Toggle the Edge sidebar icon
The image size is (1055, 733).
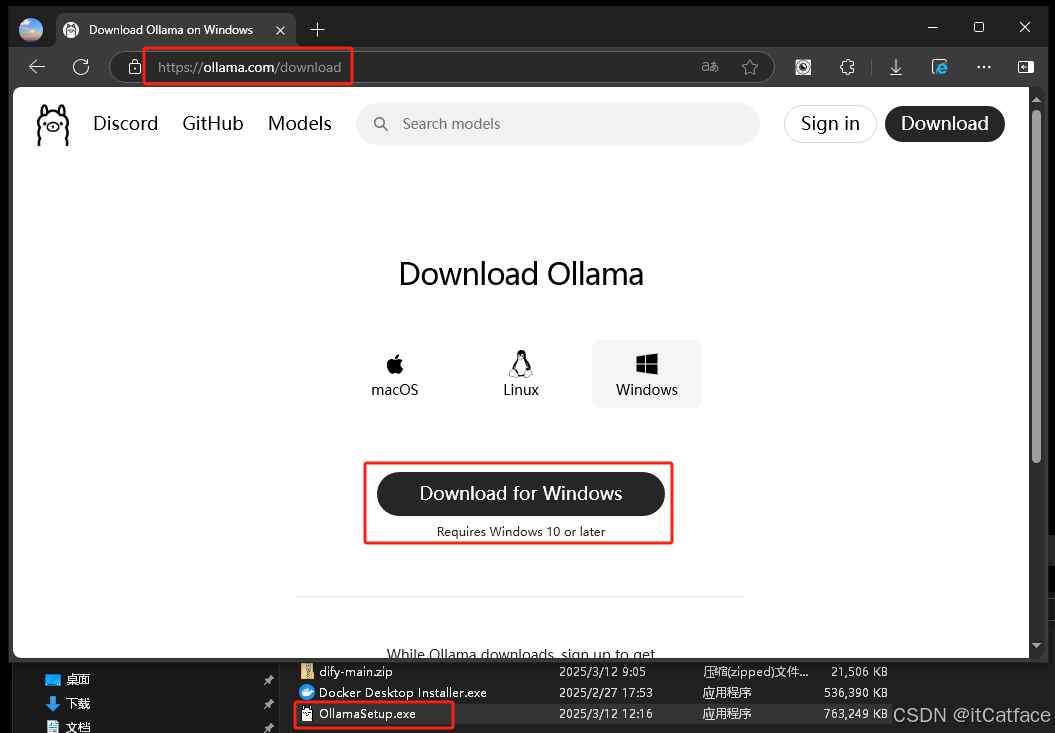[1025, 67]
